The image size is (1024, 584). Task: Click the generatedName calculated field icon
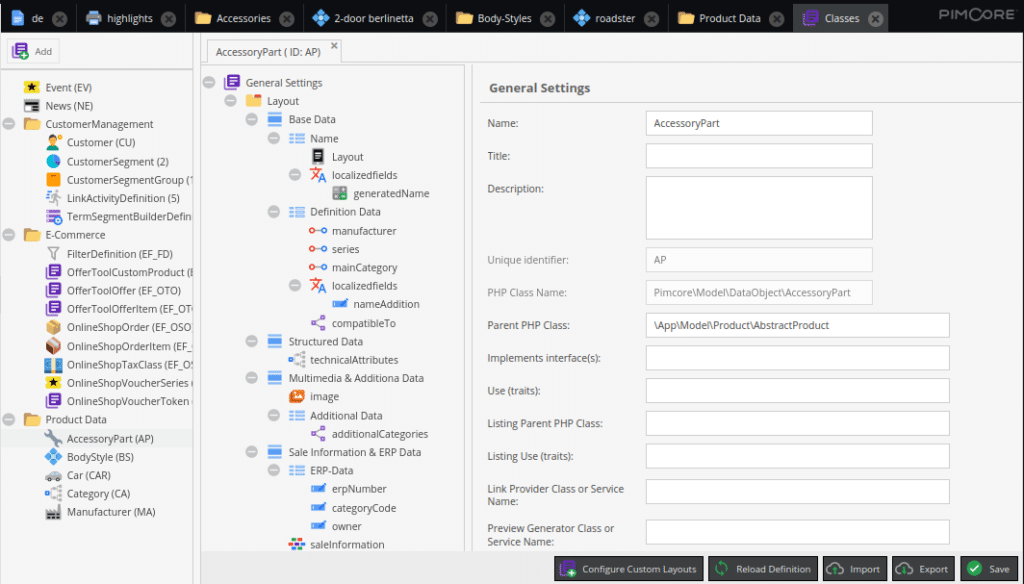(340, 193)
